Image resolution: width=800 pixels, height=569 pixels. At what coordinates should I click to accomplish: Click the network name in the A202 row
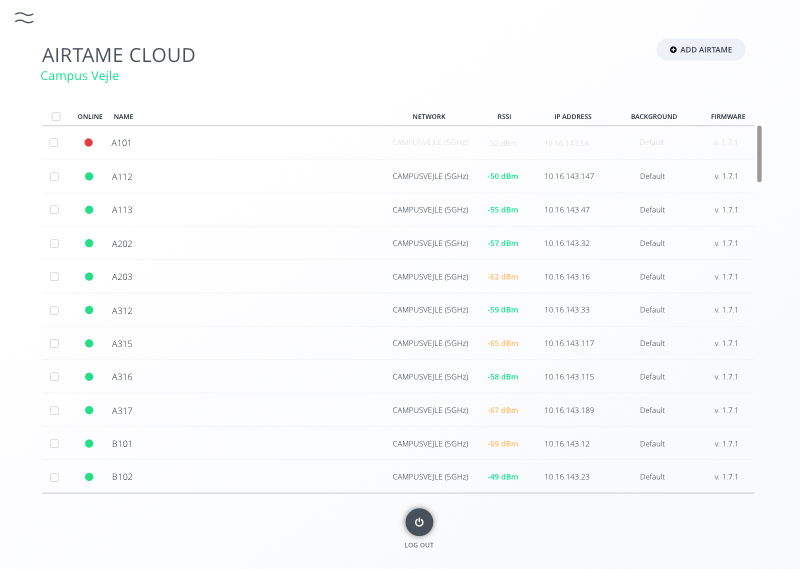point(430,243)
